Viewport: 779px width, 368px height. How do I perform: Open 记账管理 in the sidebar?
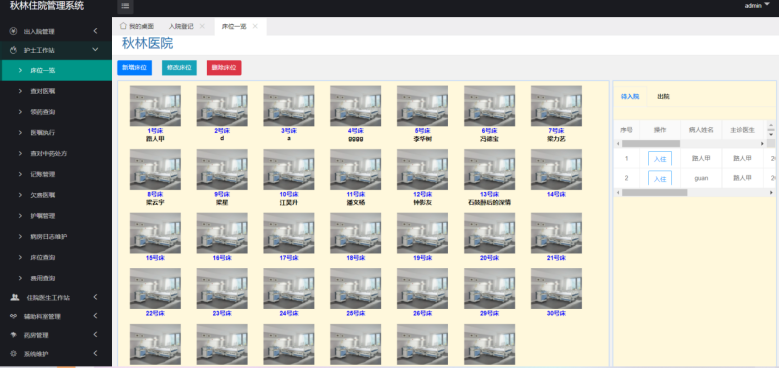(56, 174)
